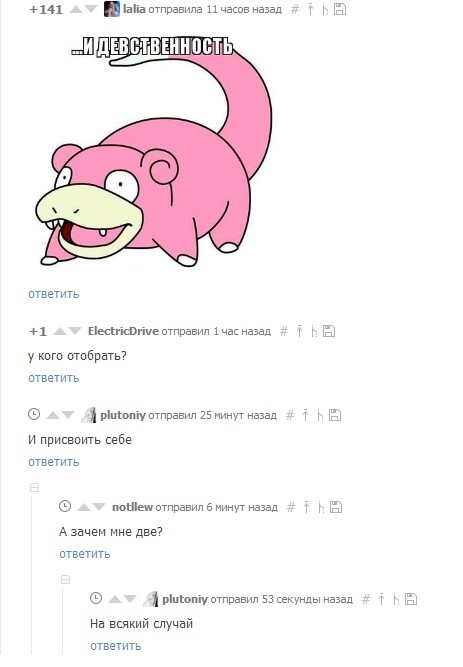
Task: Downvote plutoniy's 25 minutes ago comment
Action: pyautogui.click(x=68, y=415)
